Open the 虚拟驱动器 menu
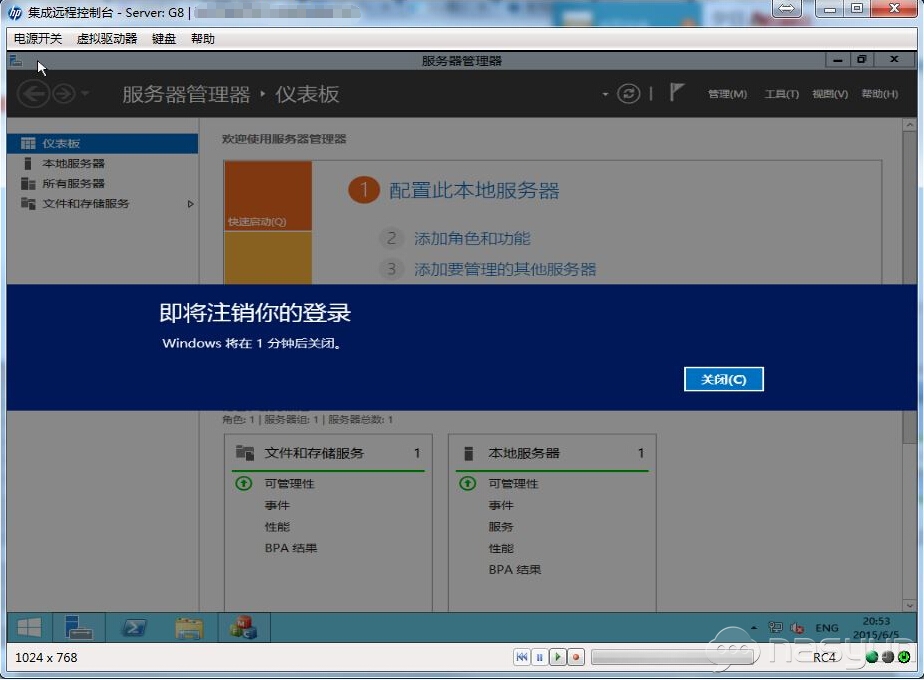Screen dimensions: 924x680 [107, 39]
